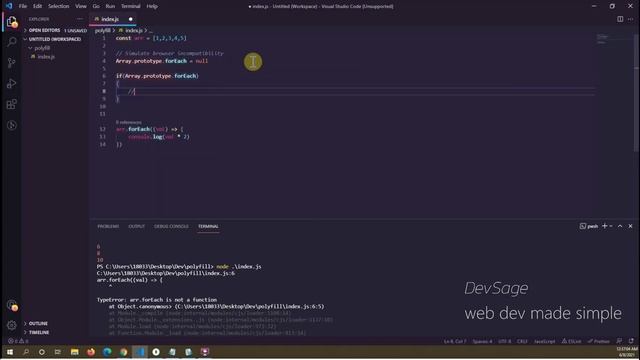This screenshot has width=640, height=360.
Task: Open editor More Actions ellipsis
Action: click(631, 19)
